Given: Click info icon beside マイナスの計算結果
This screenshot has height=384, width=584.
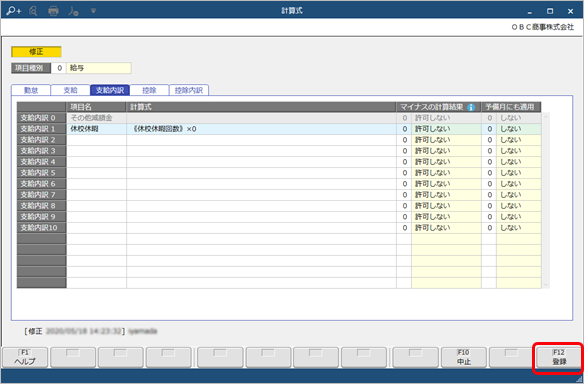Looking at the screenshot, I should tap(471, 107).
